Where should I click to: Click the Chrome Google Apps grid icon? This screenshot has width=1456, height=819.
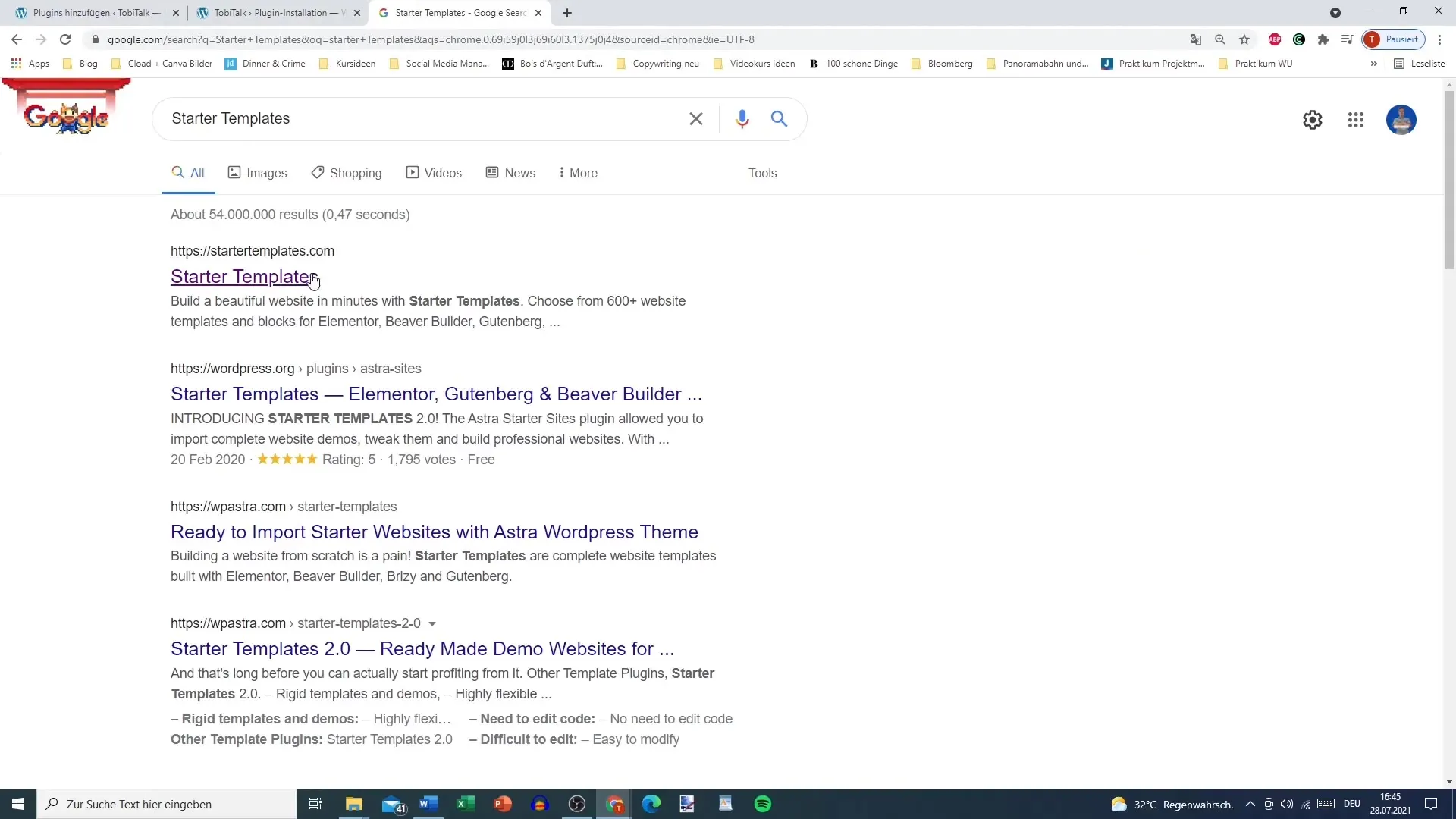coord(1357,118)
